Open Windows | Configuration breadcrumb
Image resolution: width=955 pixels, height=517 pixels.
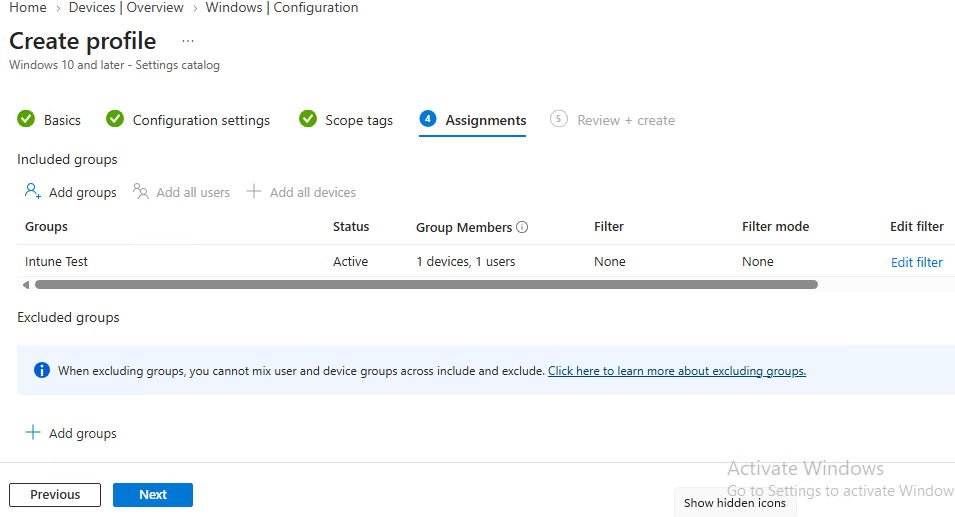pyautogui.click(x=282, y=7)
